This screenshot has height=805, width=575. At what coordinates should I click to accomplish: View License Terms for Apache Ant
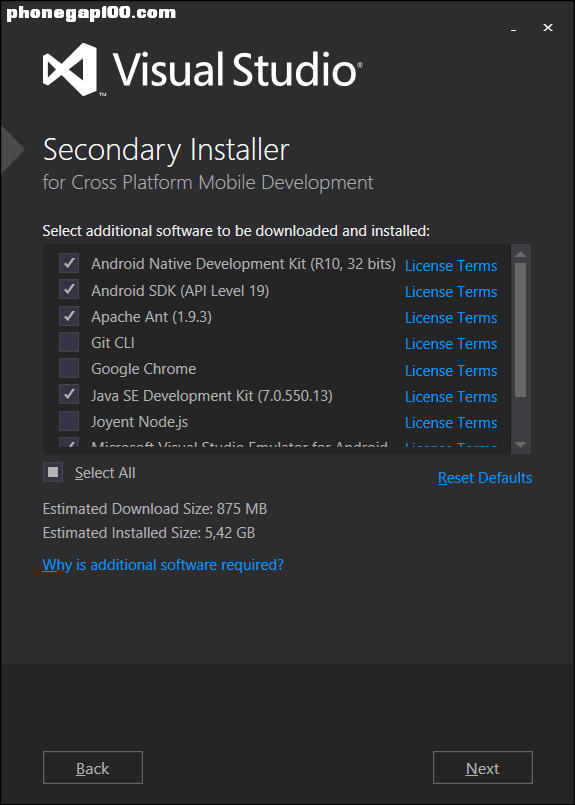pos(451,318)
